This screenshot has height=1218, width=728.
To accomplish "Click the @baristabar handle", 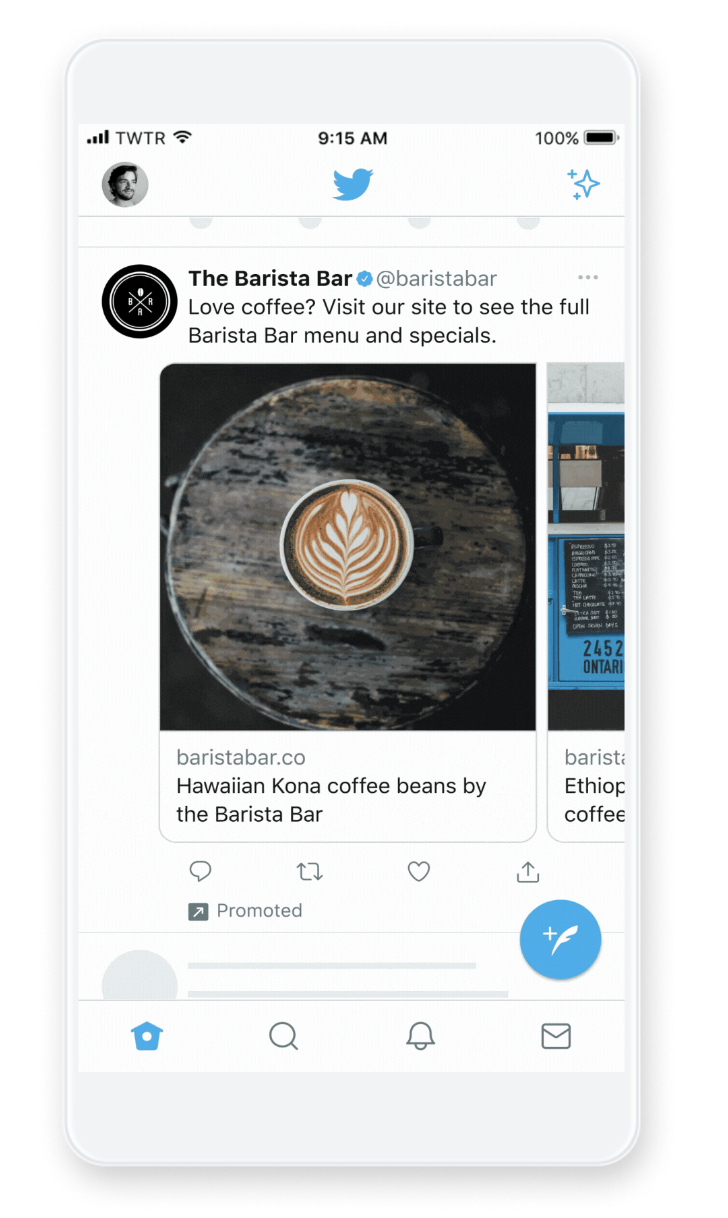I will click(x=436, y=279).
